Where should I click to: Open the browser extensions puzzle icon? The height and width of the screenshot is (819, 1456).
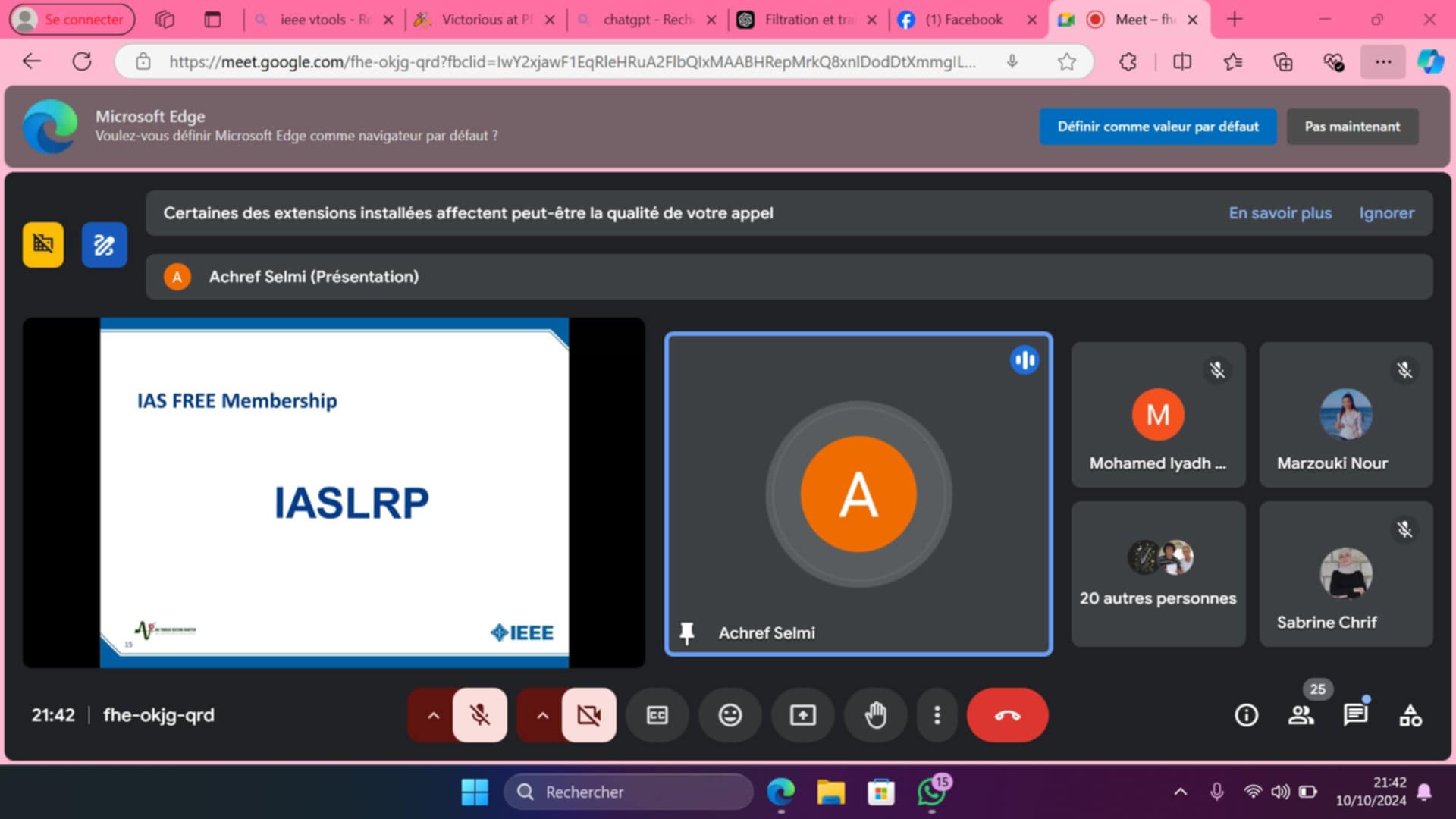click(1128, 61)
